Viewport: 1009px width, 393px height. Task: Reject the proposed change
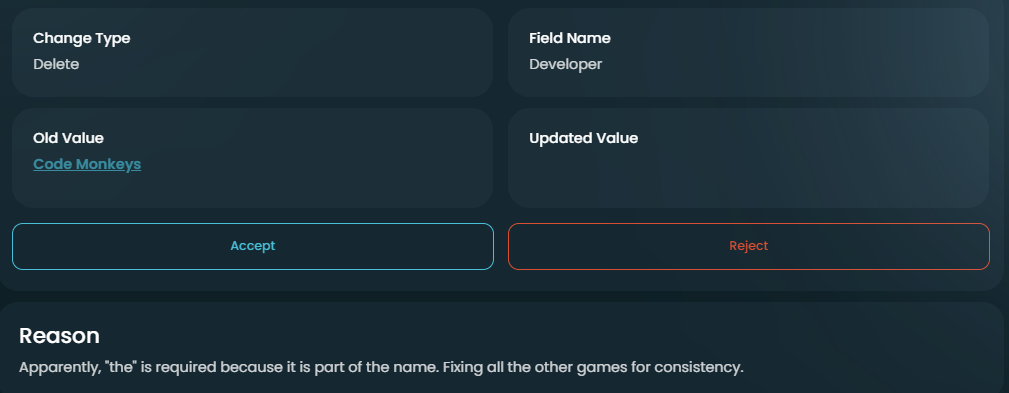pos(748,246)
